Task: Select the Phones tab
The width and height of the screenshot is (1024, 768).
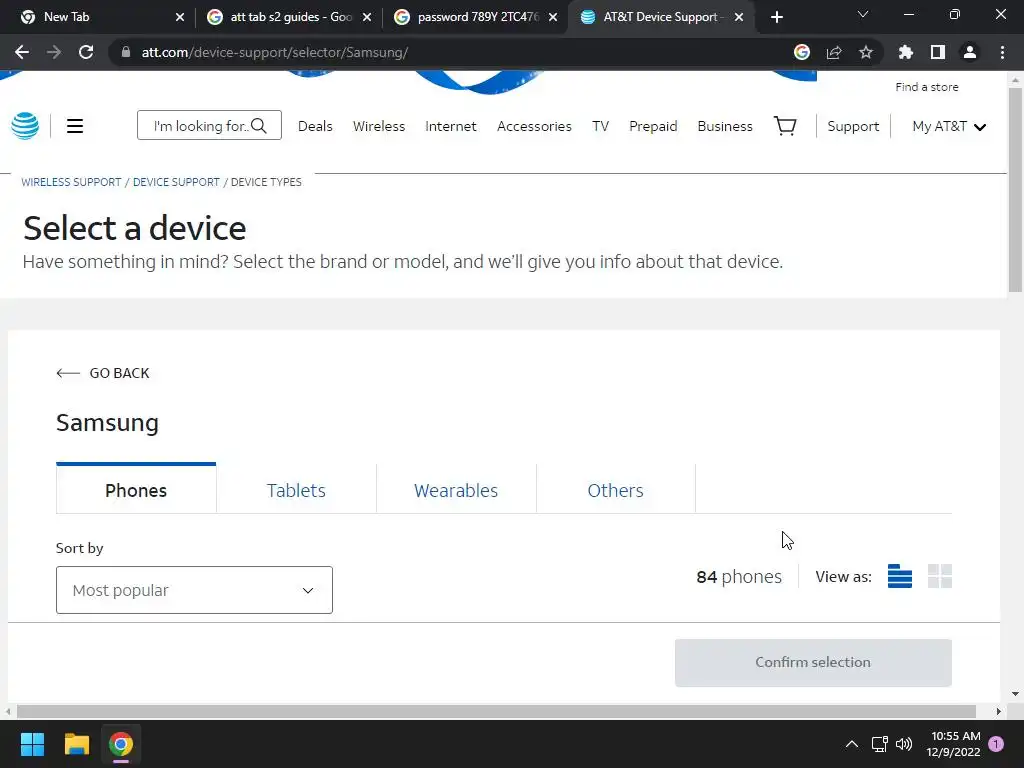Action: [x=136, y=490]
